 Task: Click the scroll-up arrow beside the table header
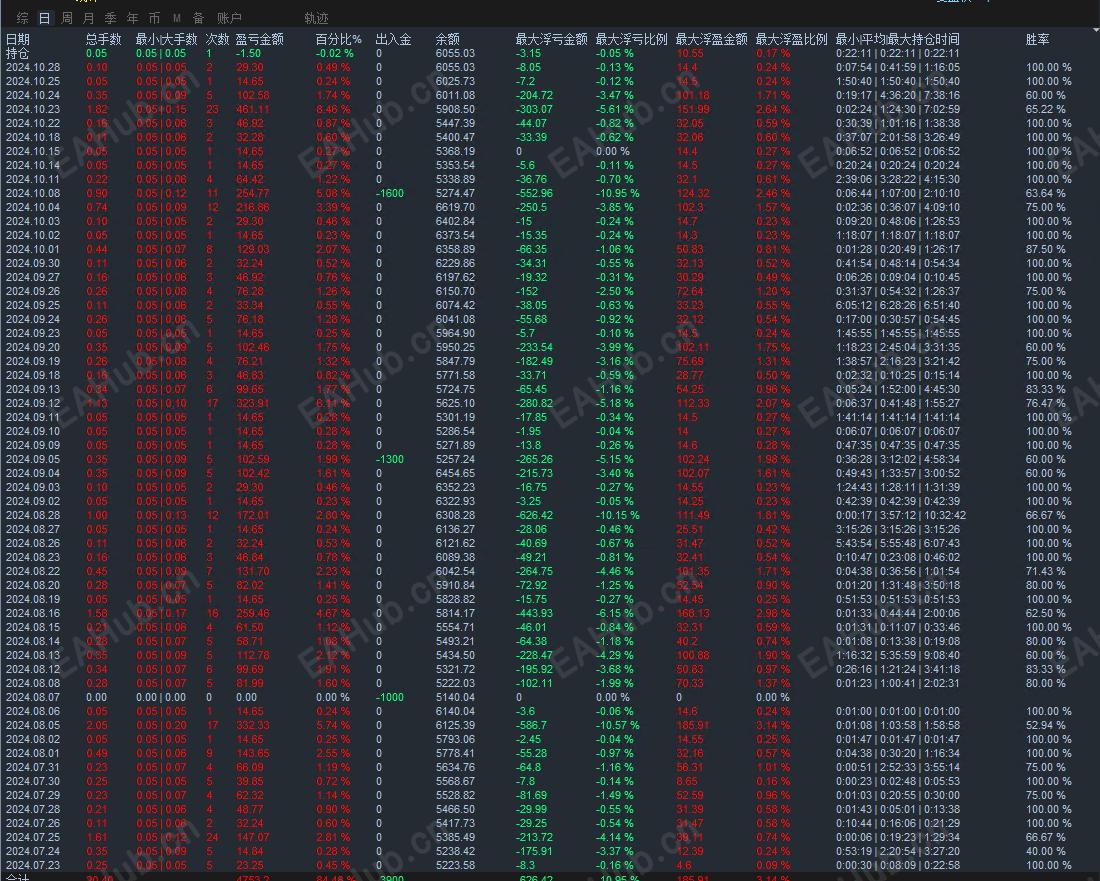tap(1096, 31)
